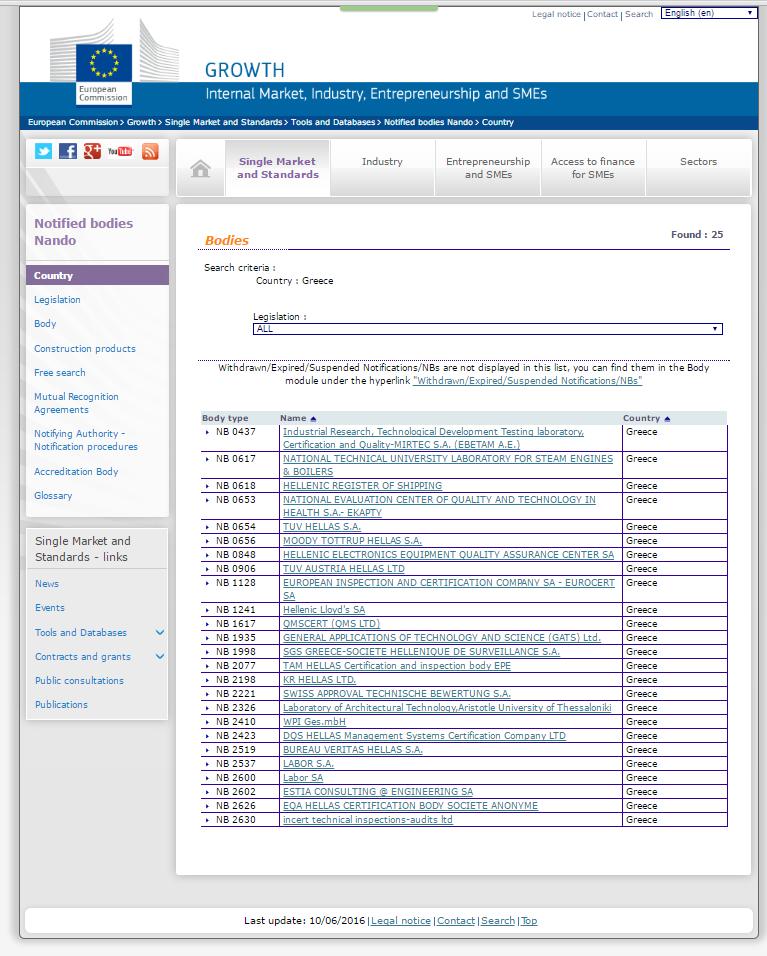Open the Glossary sidebar link

pos(53,496)
